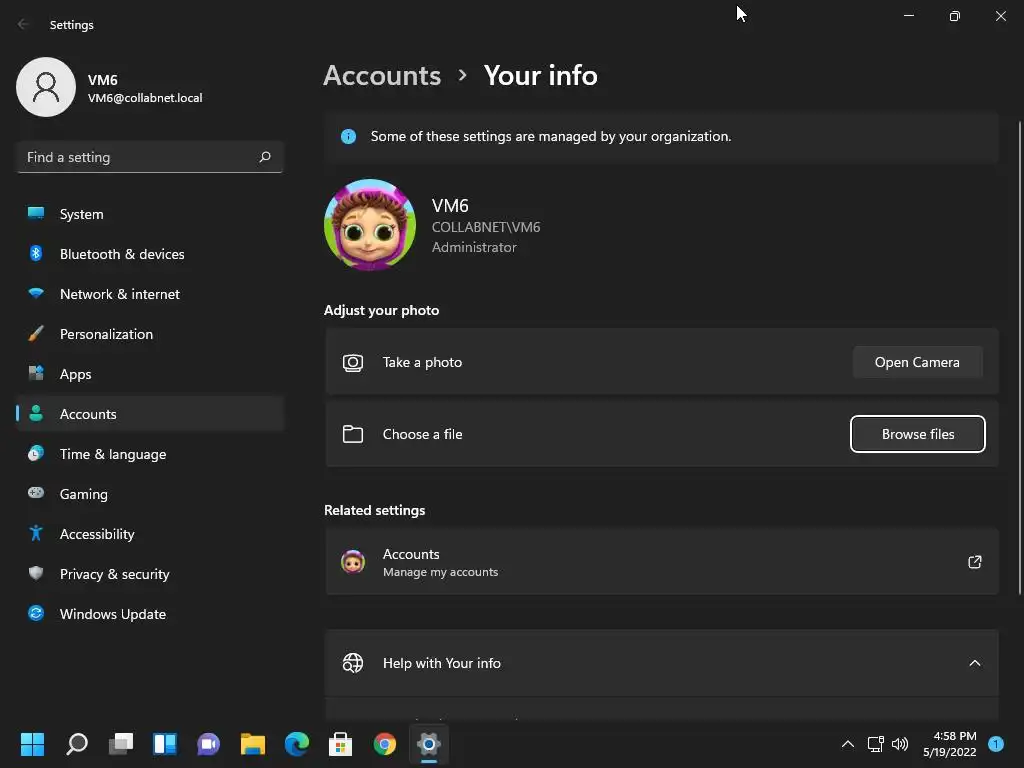This screenshot has width=1024, height=768.
Task: Open Accounts Manage my accounts row
Action: 662,562
